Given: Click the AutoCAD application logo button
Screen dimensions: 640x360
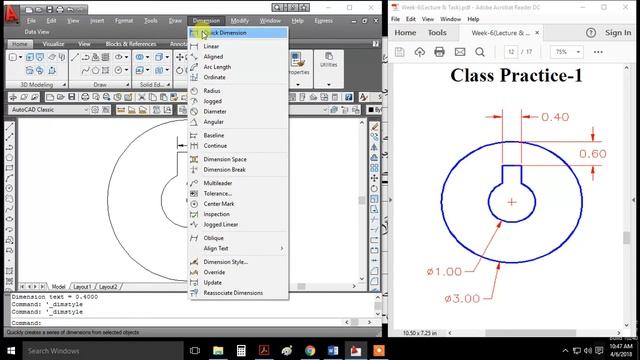Looking at the screenshot, I should pos(12,15).
